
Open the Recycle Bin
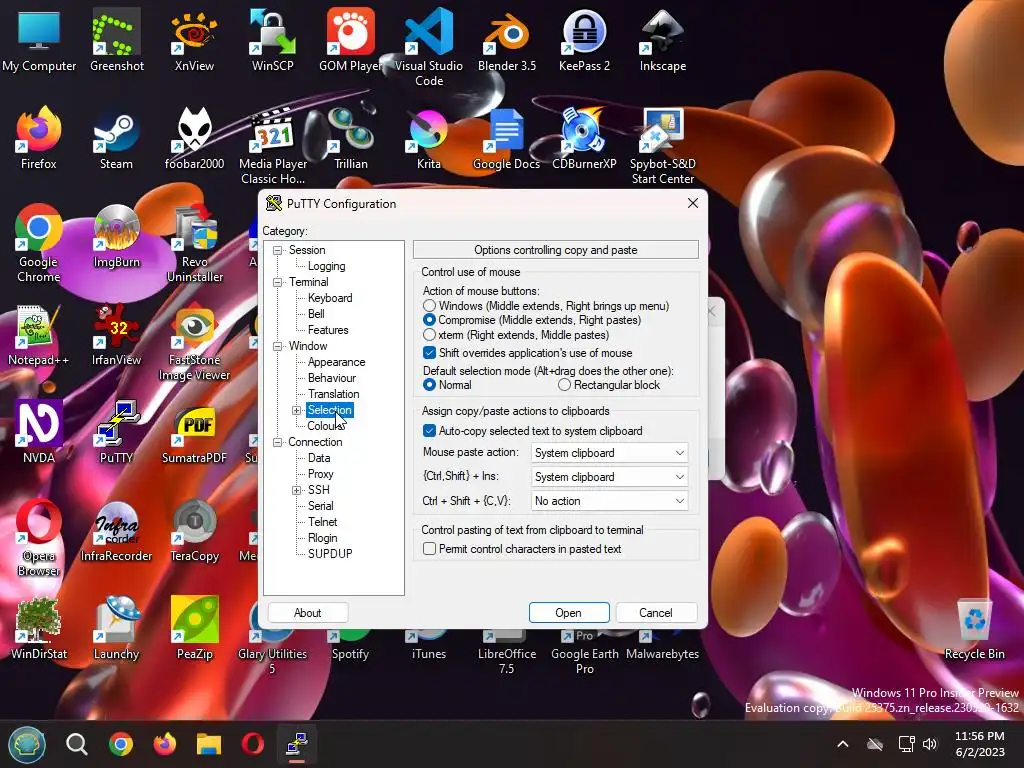[974, 628]
